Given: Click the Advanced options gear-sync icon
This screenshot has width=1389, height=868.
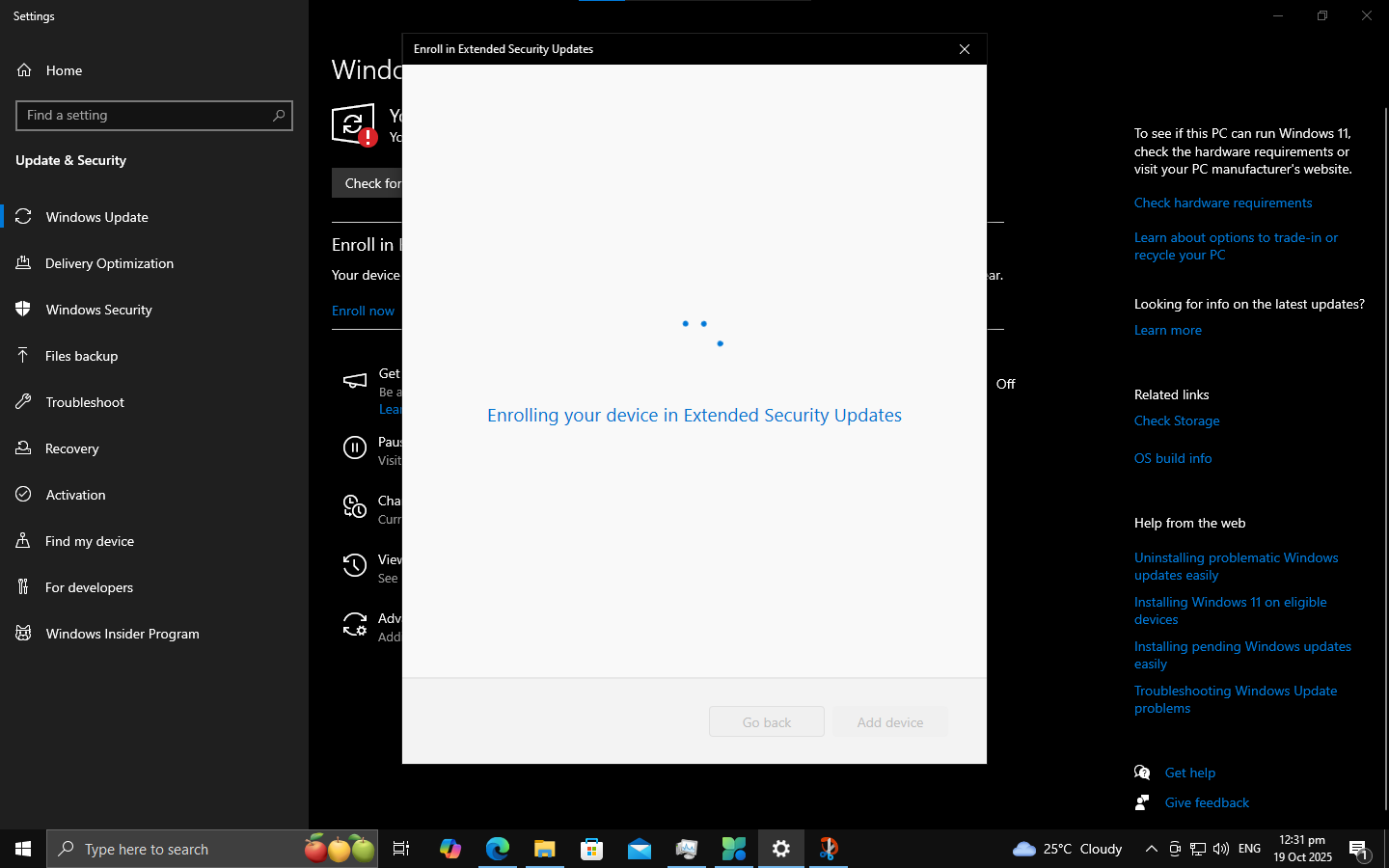Looking at the screenshot, I should coord(355,625).
